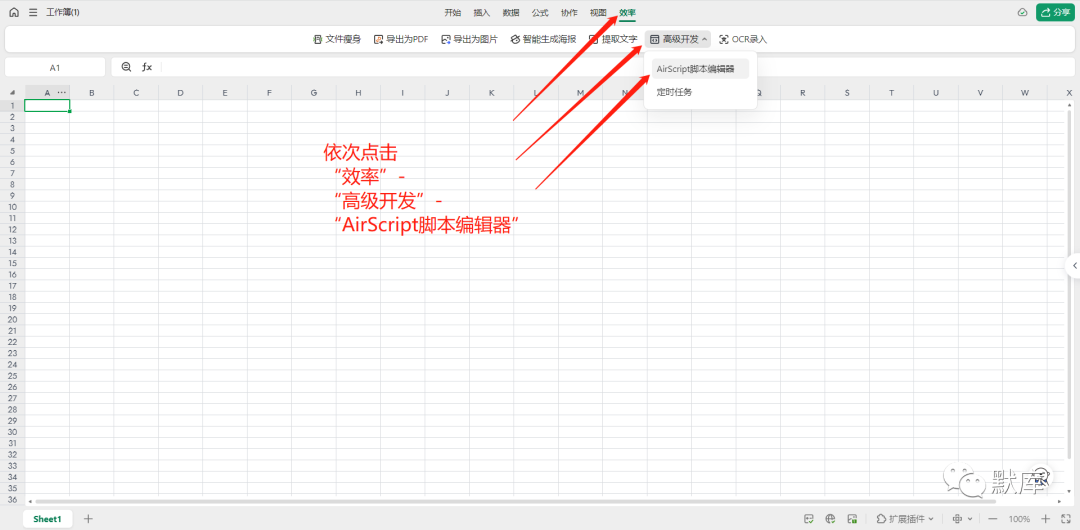Image resolution: width=1080 pixels, height=530 pixels.
Task: Click the status bar globe check icon
Action: pyautogui.click(x=831, y=519)
